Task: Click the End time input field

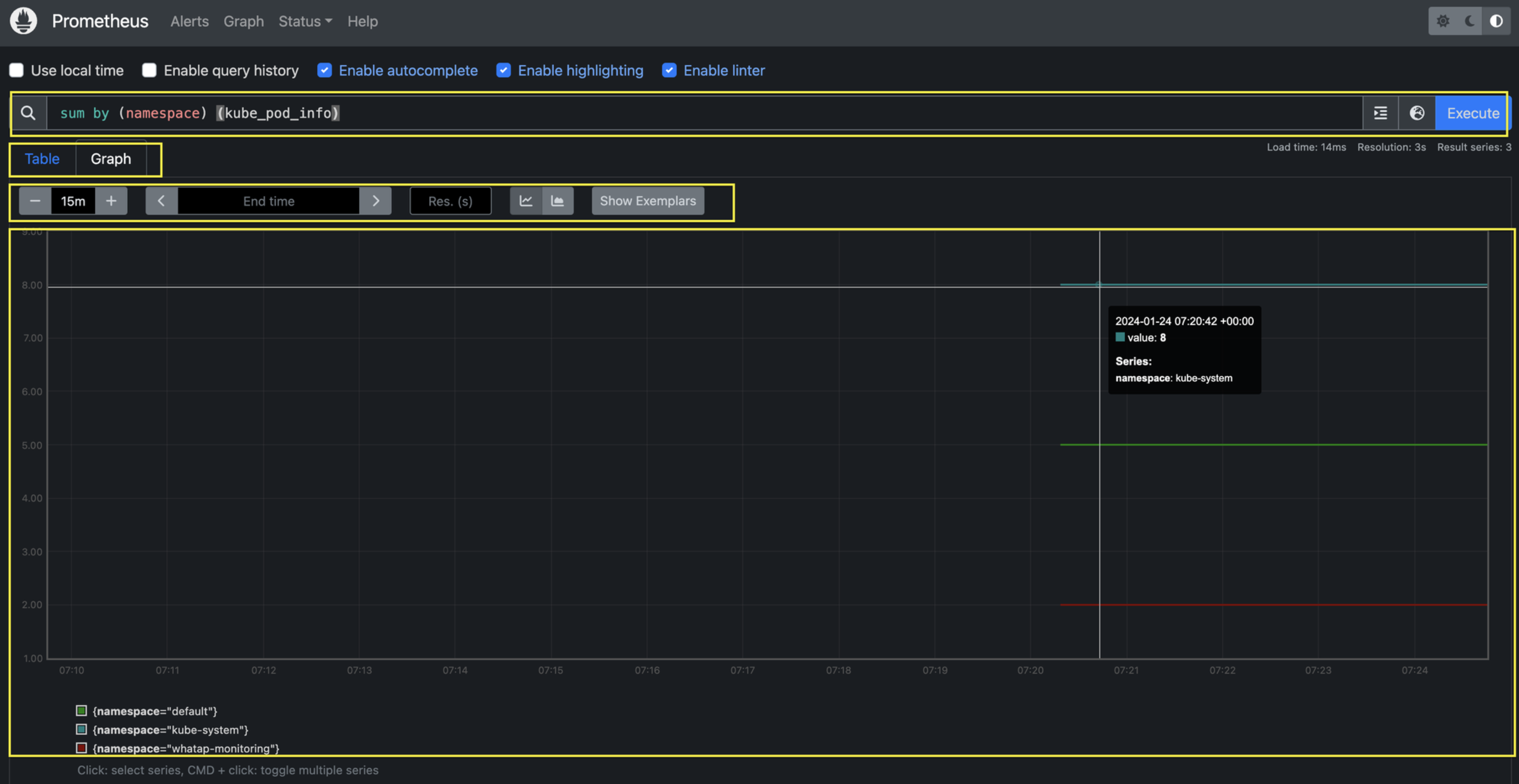Action: tap(269, 201)
